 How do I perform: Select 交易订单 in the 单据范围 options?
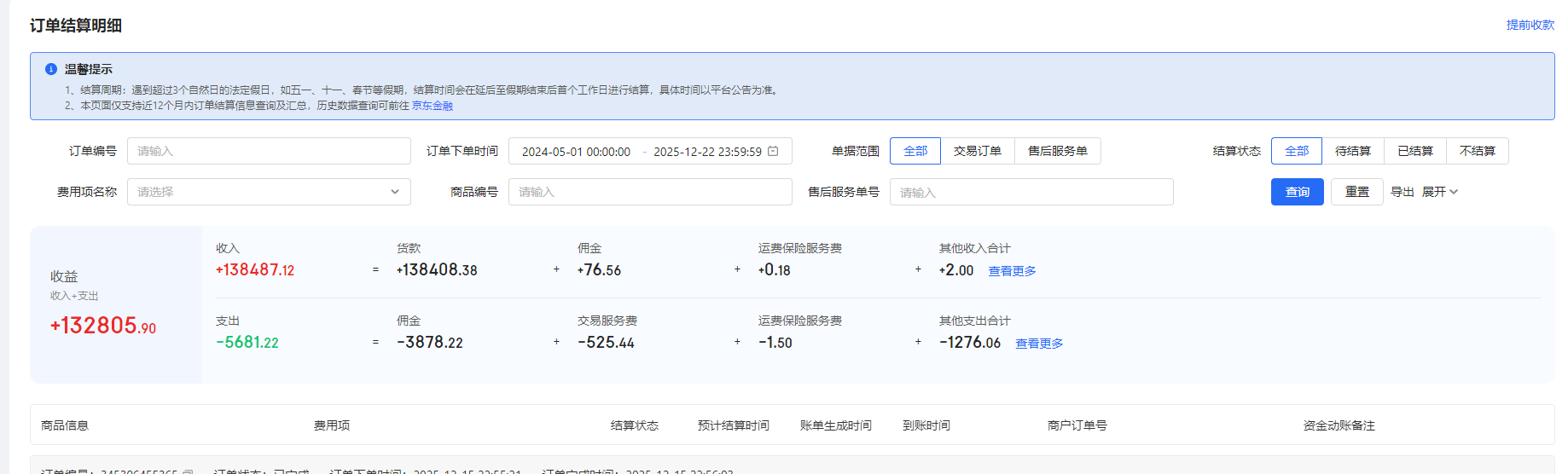click(x=977, y=151)
